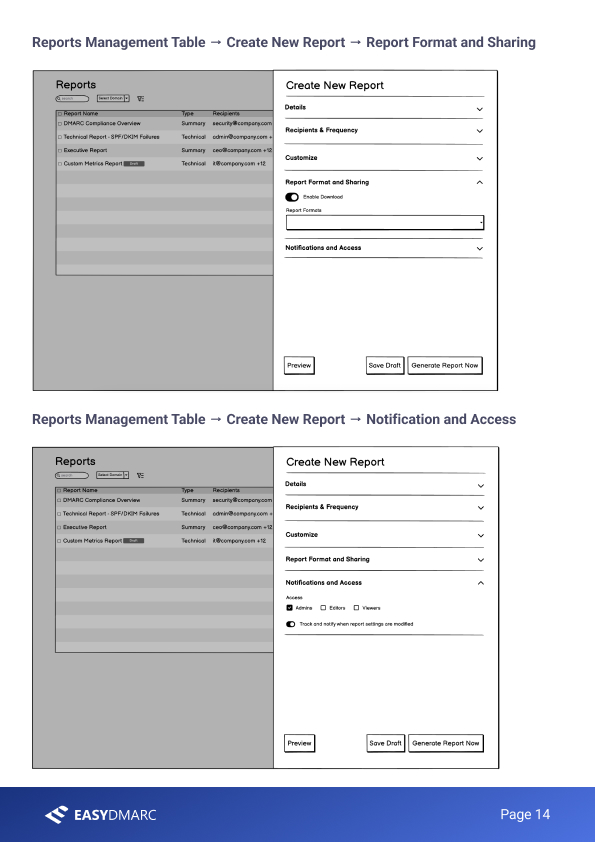This screenshot has width=595, height=842.
Task: Uncheck the Admins access checkbox
Action: coord(289,608)
